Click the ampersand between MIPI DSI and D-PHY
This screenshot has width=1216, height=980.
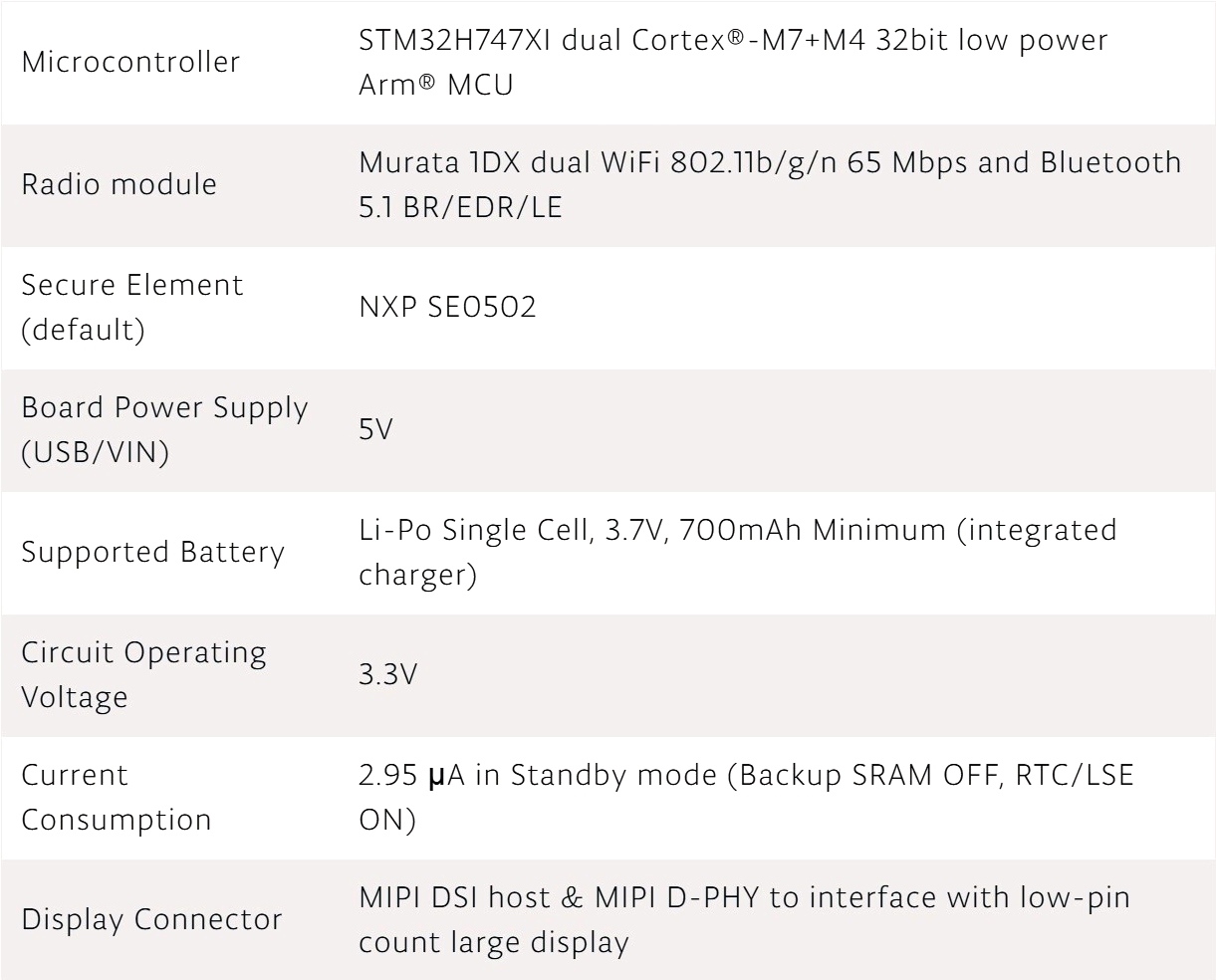[x=572, y=898]
